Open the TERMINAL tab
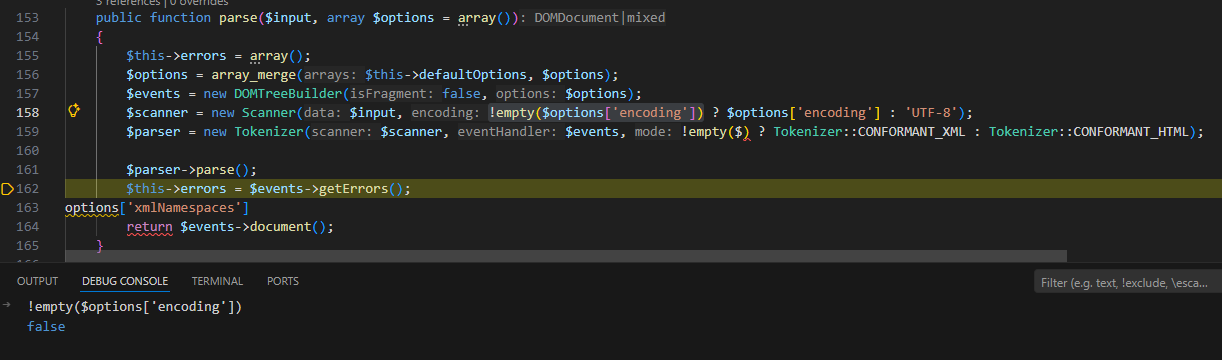Image resolution: width=1222 pixels, height=360 pixels. [217, 281]
